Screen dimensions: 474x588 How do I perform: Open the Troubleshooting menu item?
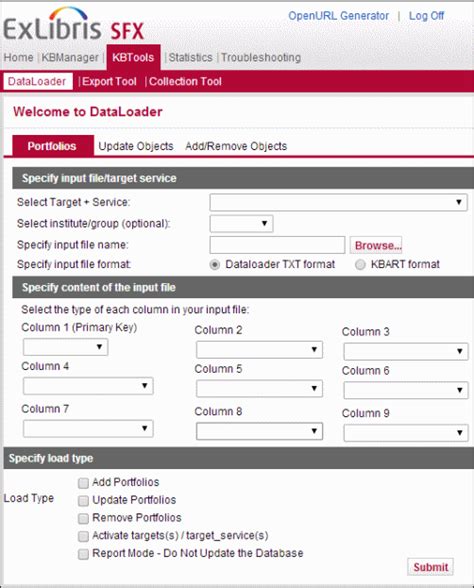pos(261,57)
